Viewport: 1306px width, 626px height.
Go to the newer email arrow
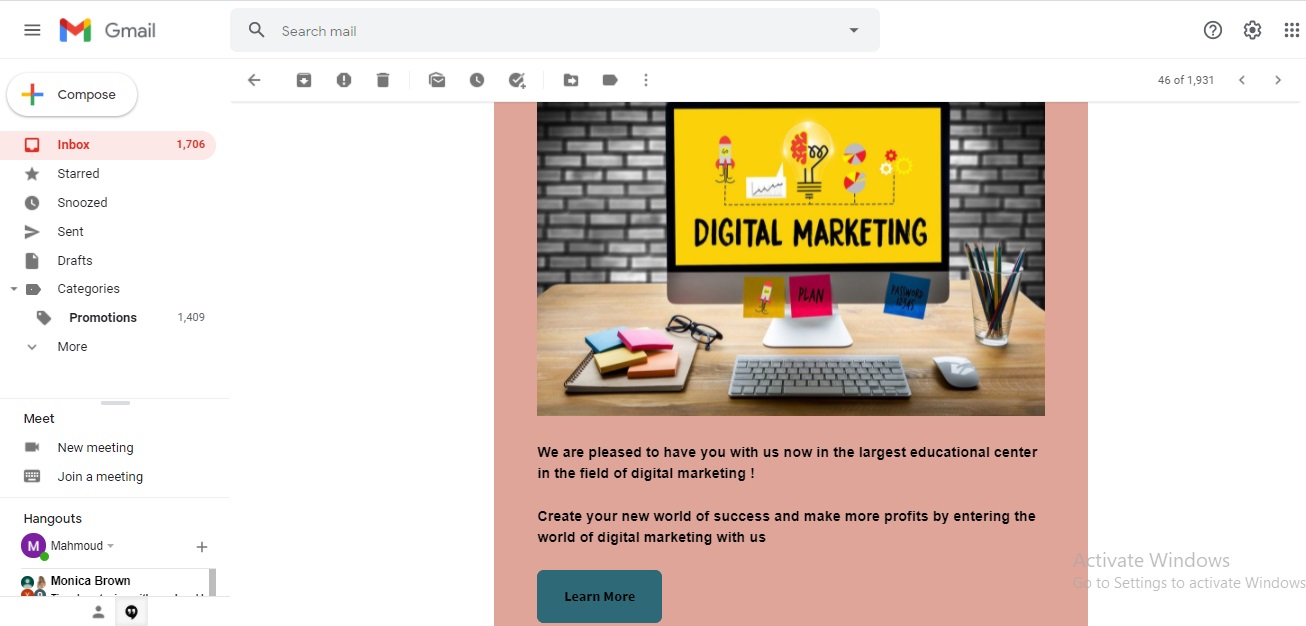point(1242,80)
